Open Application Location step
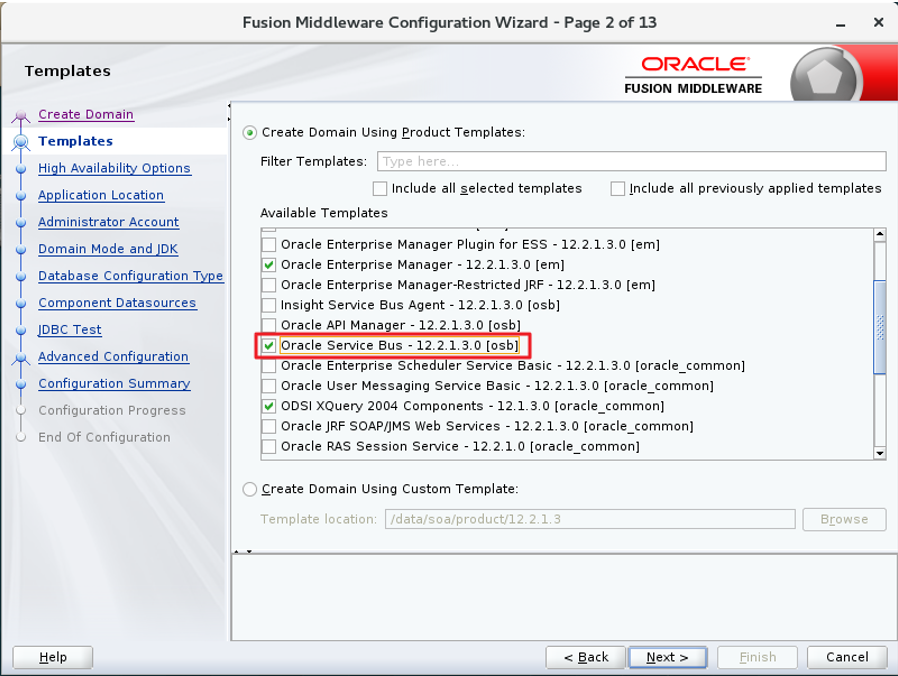This screenshot has width=898, height=676. (101, 195)
